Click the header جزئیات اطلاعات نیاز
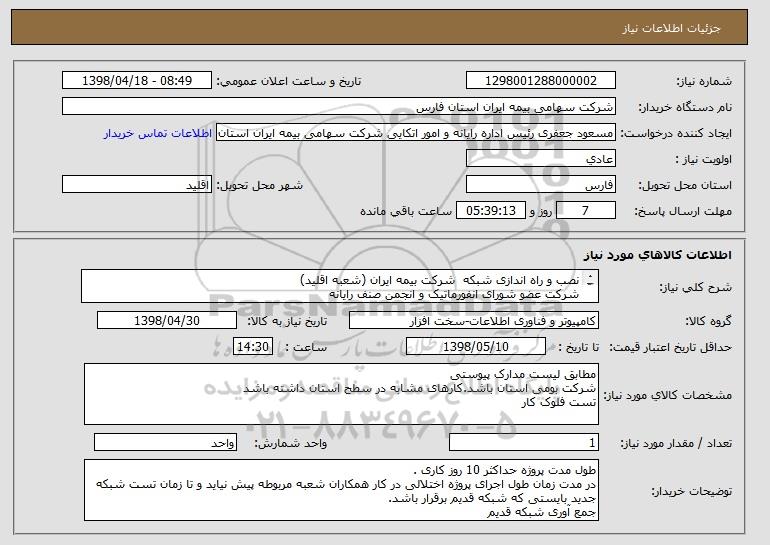The width and height of the screenshot is (770, 545). 671,28
